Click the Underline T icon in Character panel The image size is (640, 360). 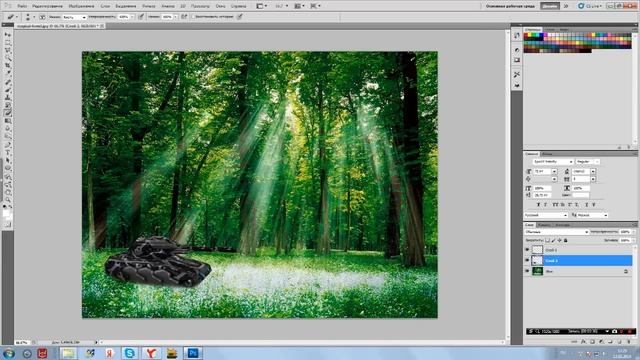click(x=587, y=205)
